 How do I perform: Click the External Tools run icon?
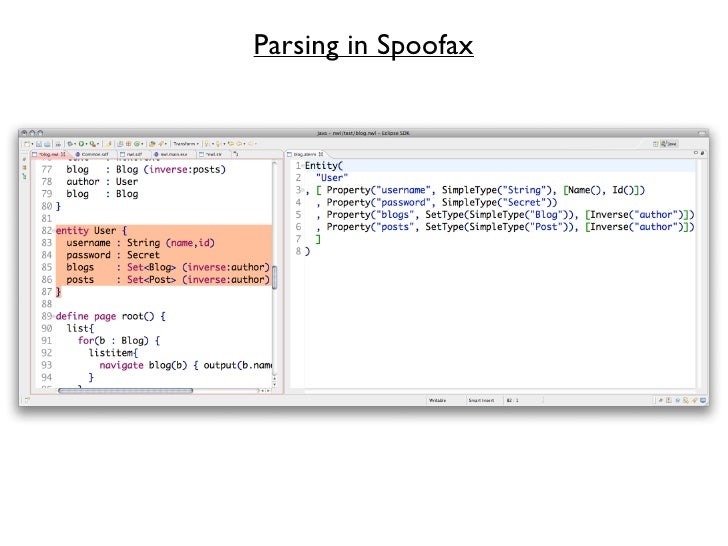pos(93,144)
